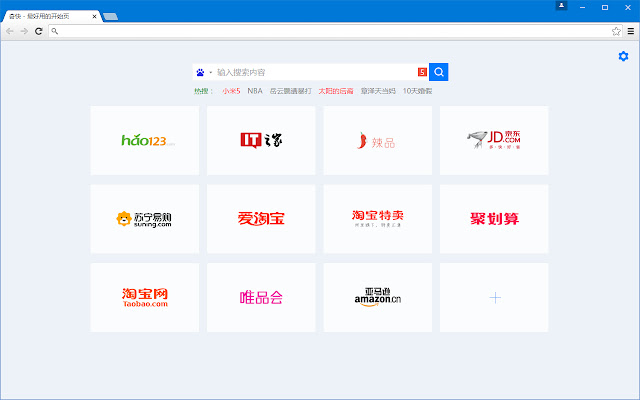
Task: Click the Chrome user profile icon
Action: click(x=562, y=6)
